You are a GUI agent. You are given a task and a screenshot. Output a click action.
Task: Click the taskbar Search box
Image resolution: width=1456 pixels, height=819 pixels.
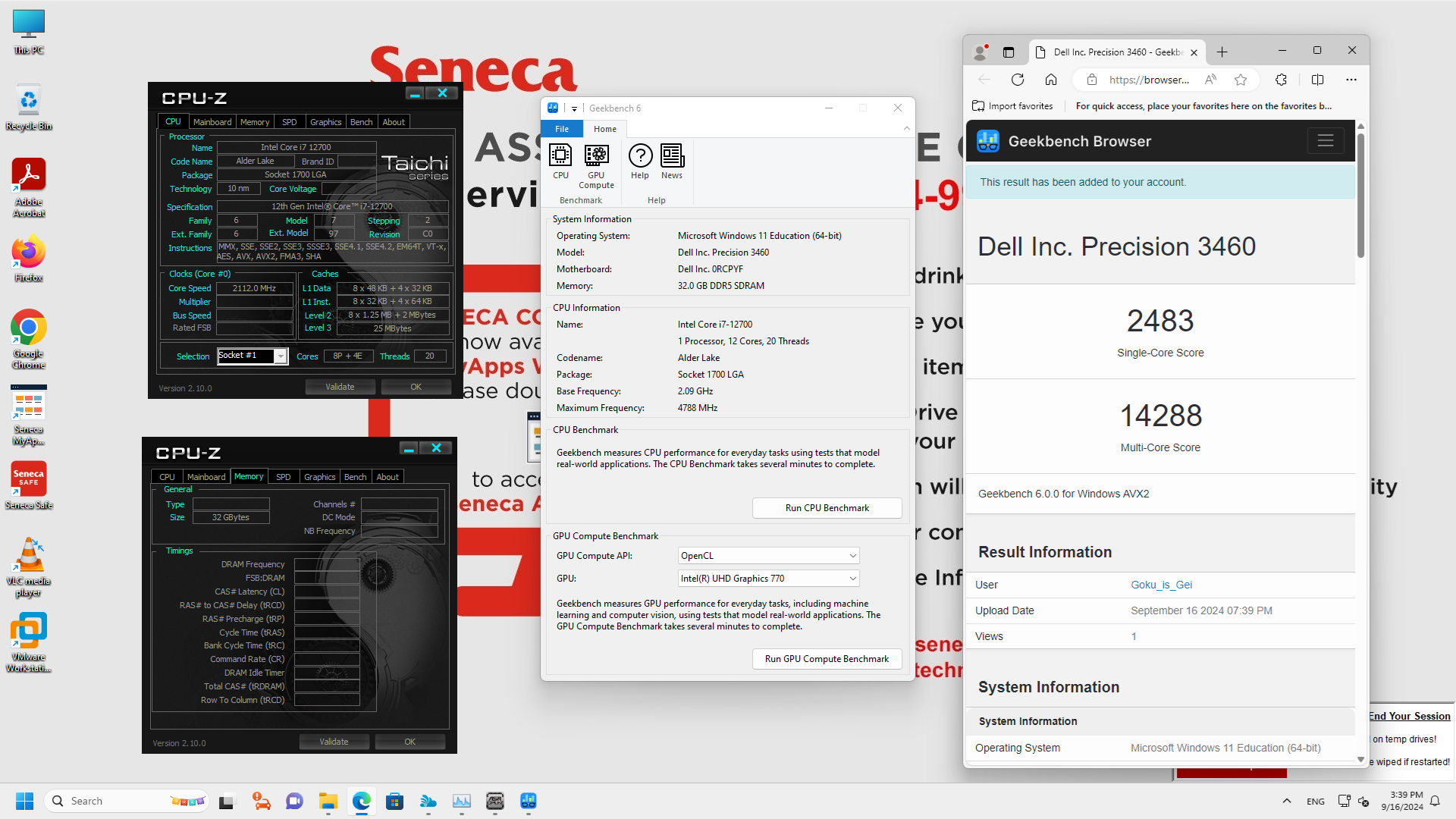tap(127, 801)
